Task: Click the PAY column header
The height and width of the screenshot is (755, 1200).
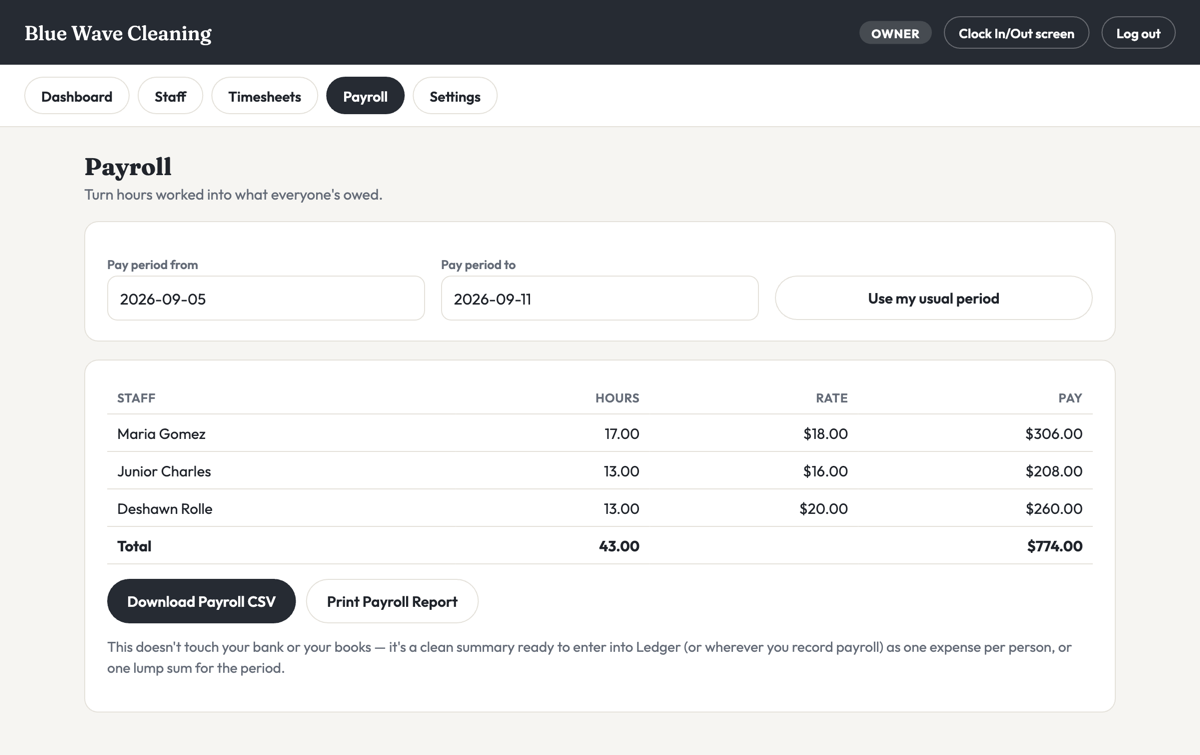Action: (1070, 398)
